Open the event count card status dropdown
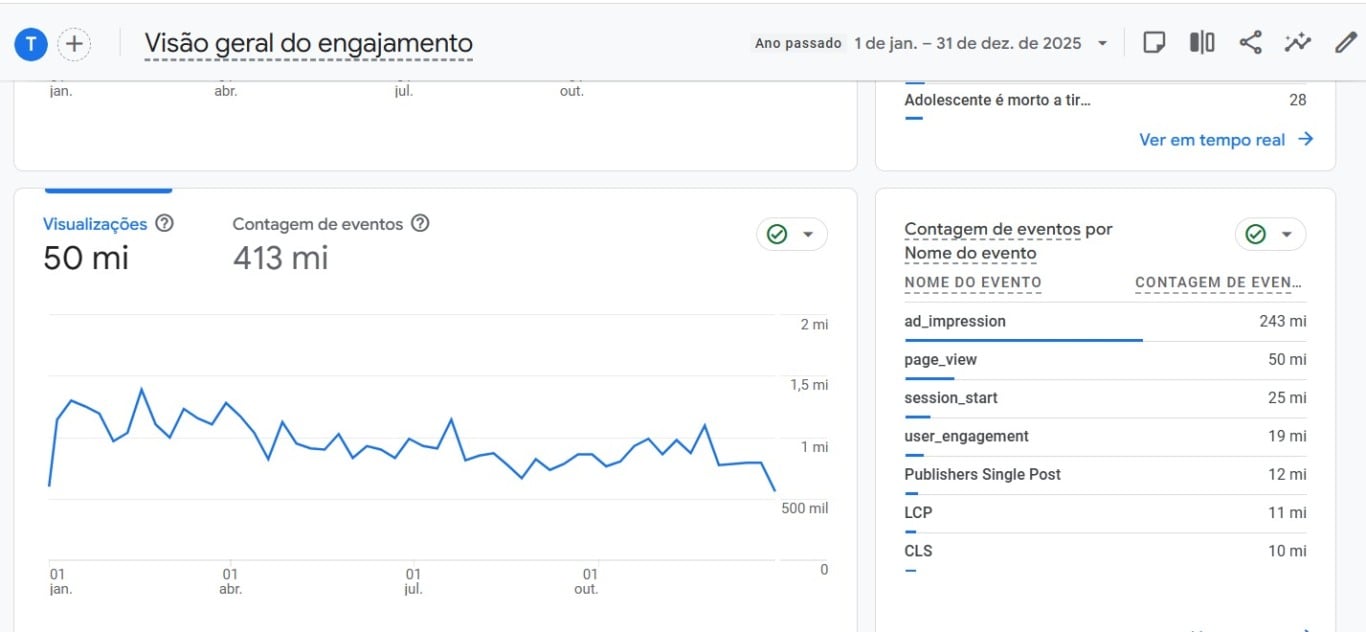The width and height of the screenshot is (1366, 632). pyautogui.click(x=1270, y=234)
